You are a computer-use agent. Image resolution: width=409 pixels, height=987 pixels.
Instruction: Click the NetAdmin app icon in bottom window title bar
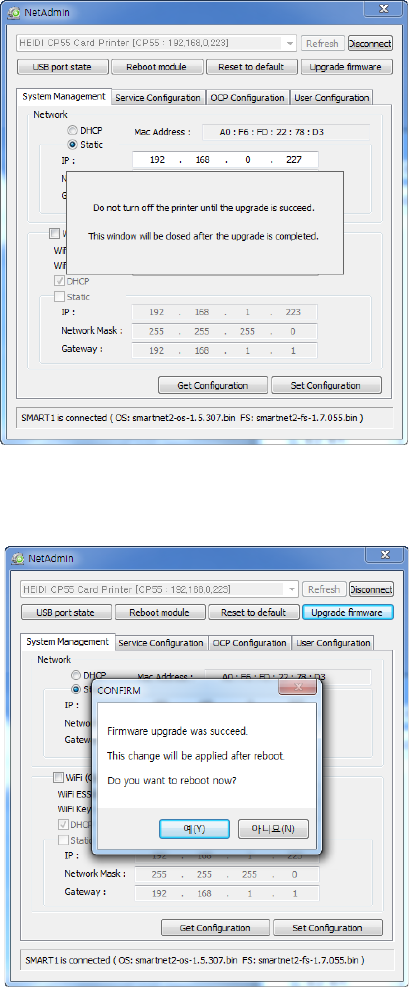[x=16, y=558]
